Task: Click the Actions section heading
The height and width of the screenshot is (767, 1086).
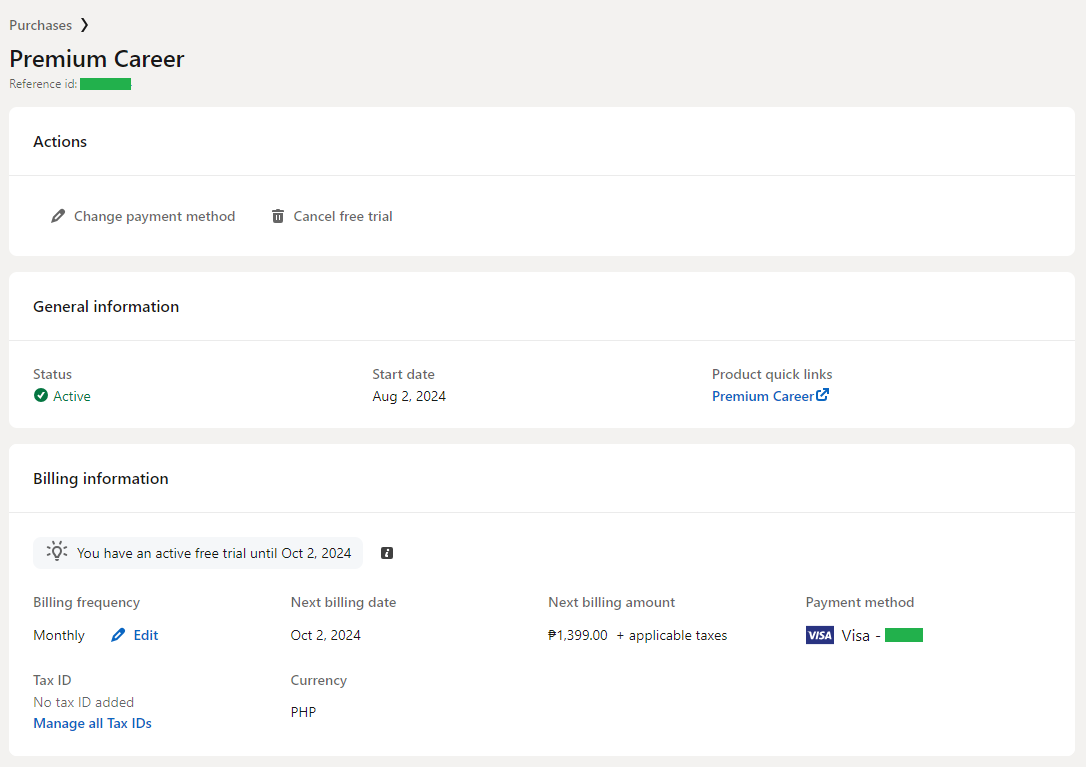Action: (60, 141)
